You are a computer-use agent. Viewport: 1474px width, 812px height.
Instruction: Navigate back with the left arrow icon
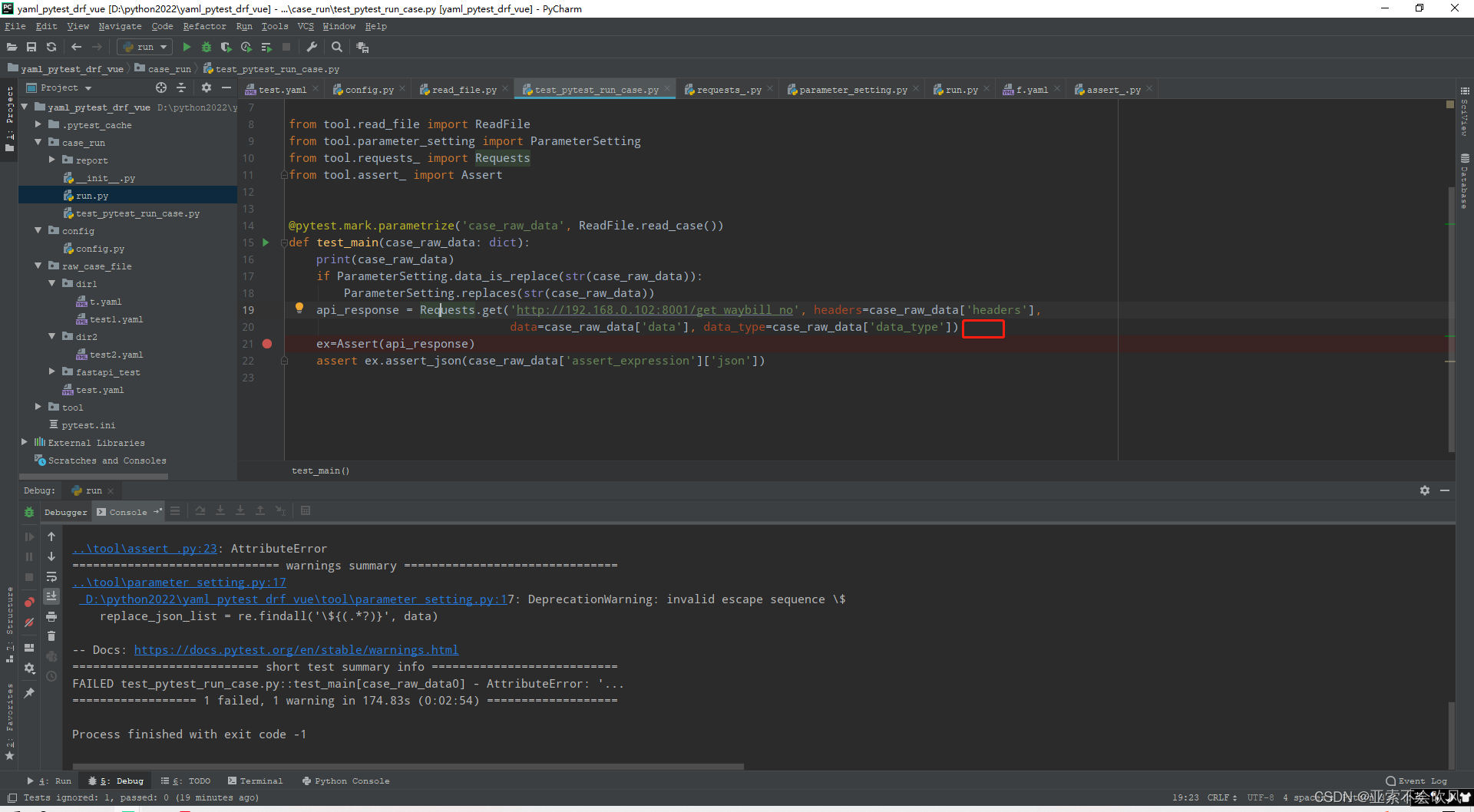coord(76,47)
